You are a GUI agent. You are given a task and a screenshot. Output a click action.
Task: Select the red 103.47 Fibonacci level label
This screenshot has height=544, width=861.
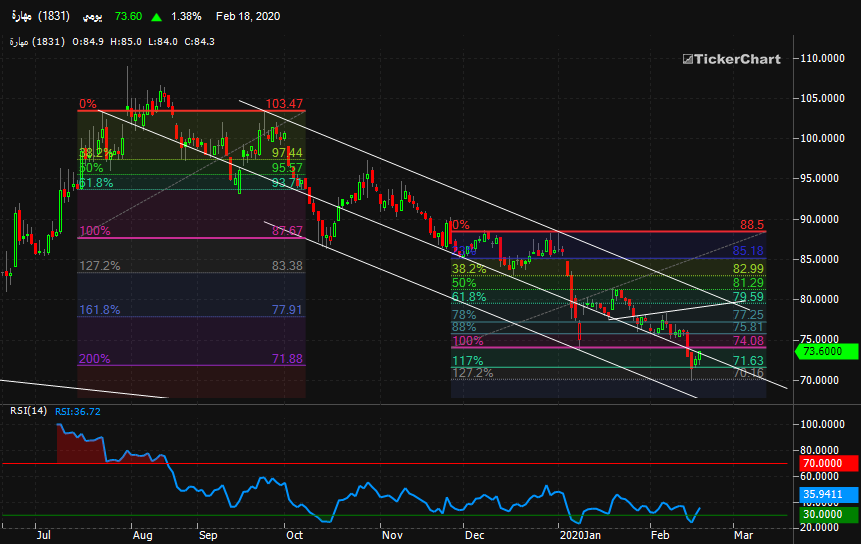[284, 104]
